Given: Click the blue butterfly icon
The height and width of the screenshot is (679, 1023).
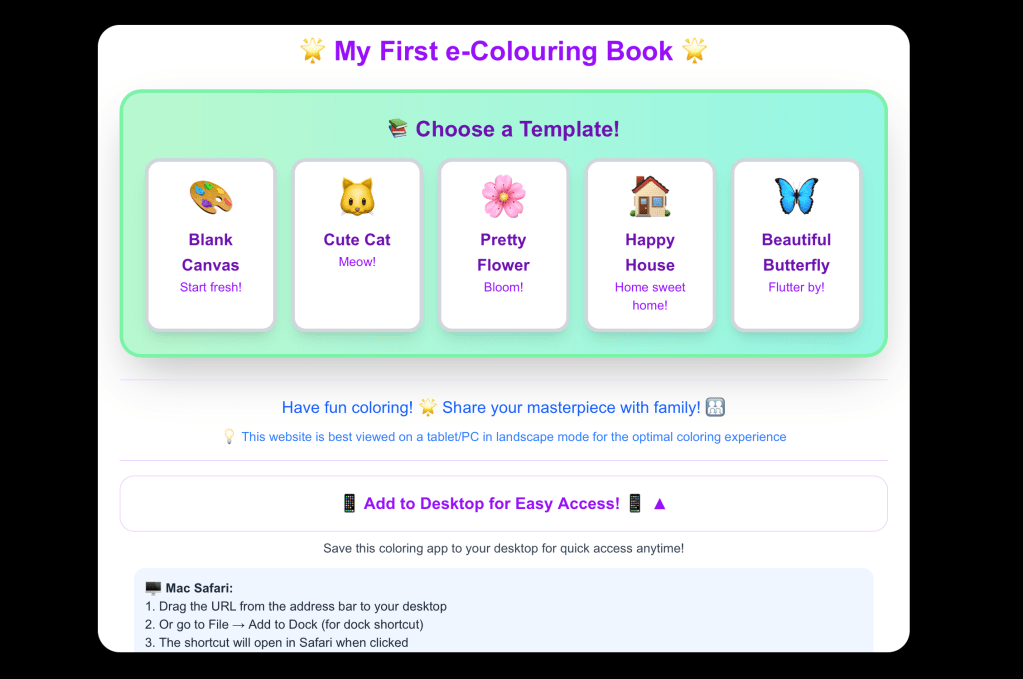Looking at the screenshot, I should pos(796,196).
